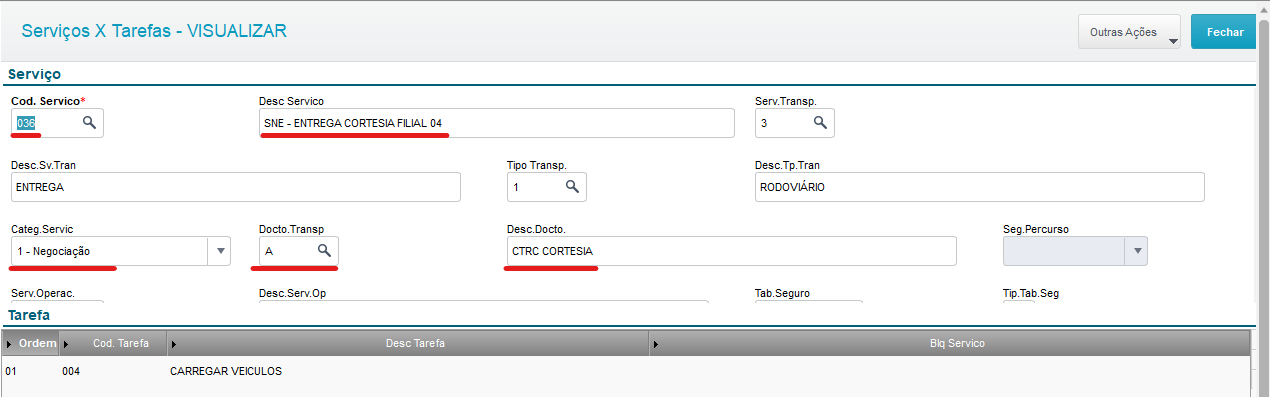Click the Desc.Serv.Op field label
This screenshot has width=1270, height=397.
292,294
